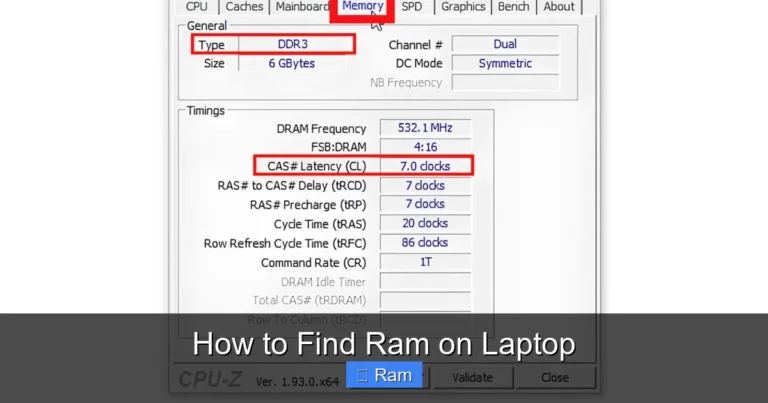Open the SPD tab
The width and height of the screenshot is (768, 403).
[x=411, y=7]
